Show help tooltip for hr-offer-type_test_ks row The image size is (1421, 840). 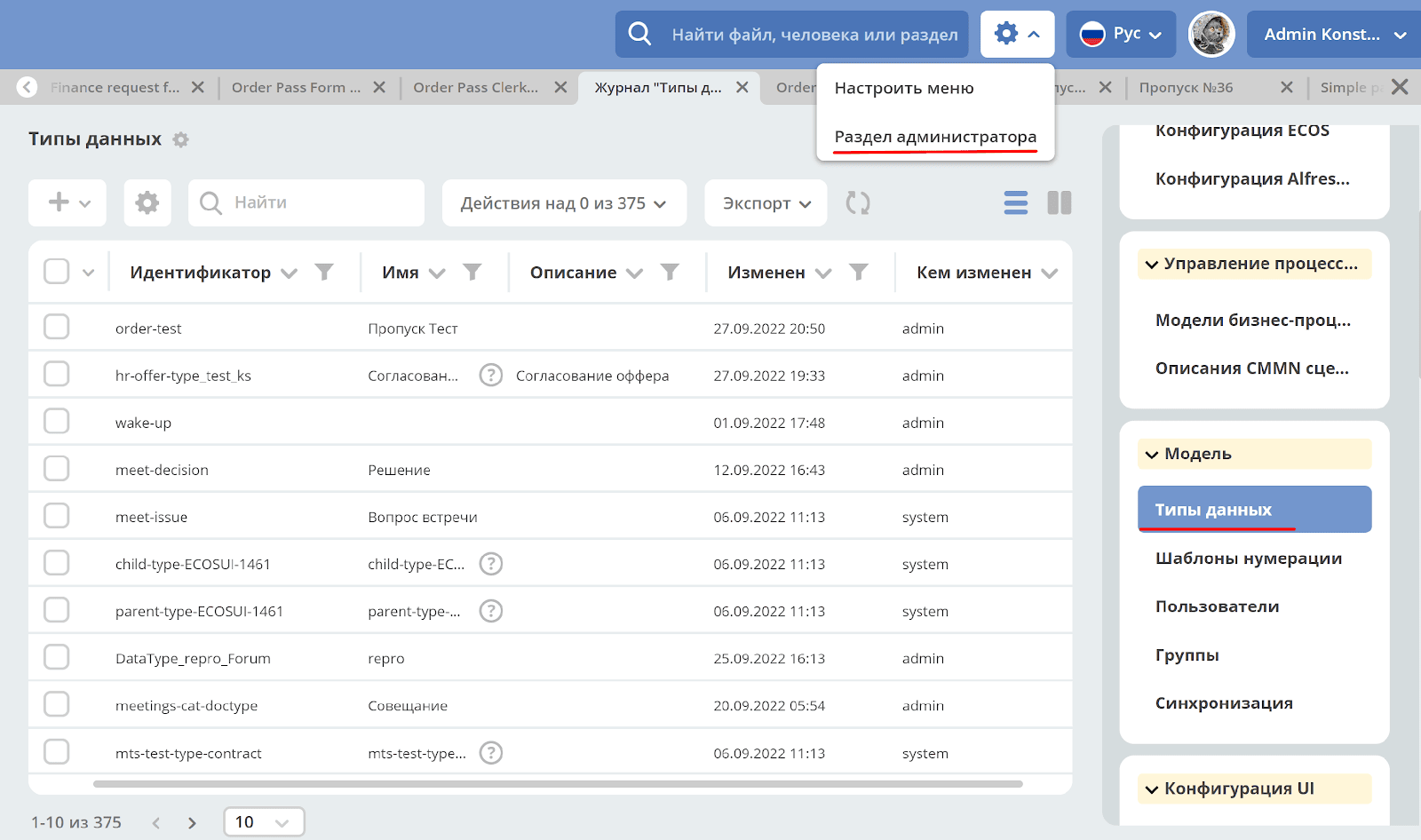(x=491, y=375)
